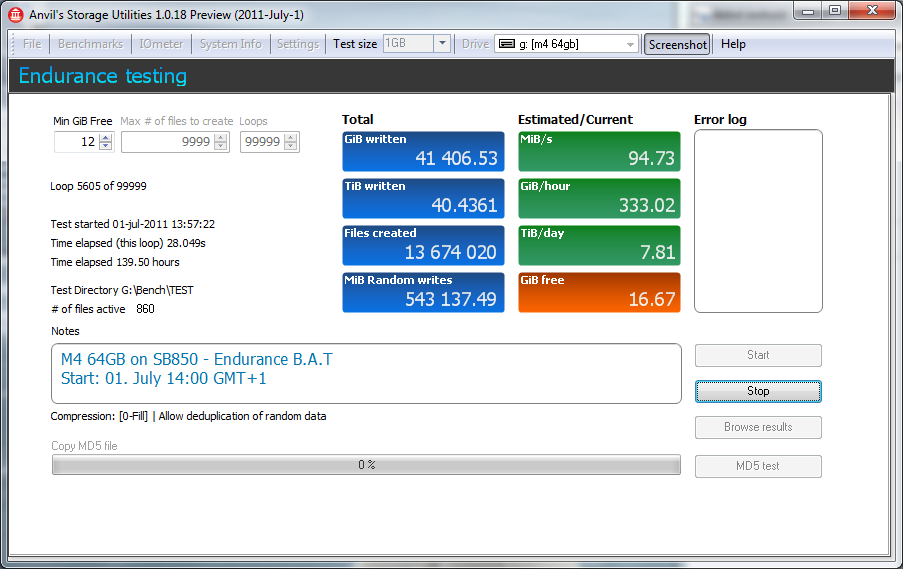Click down arrow of Max files to create

coord(221,146)
